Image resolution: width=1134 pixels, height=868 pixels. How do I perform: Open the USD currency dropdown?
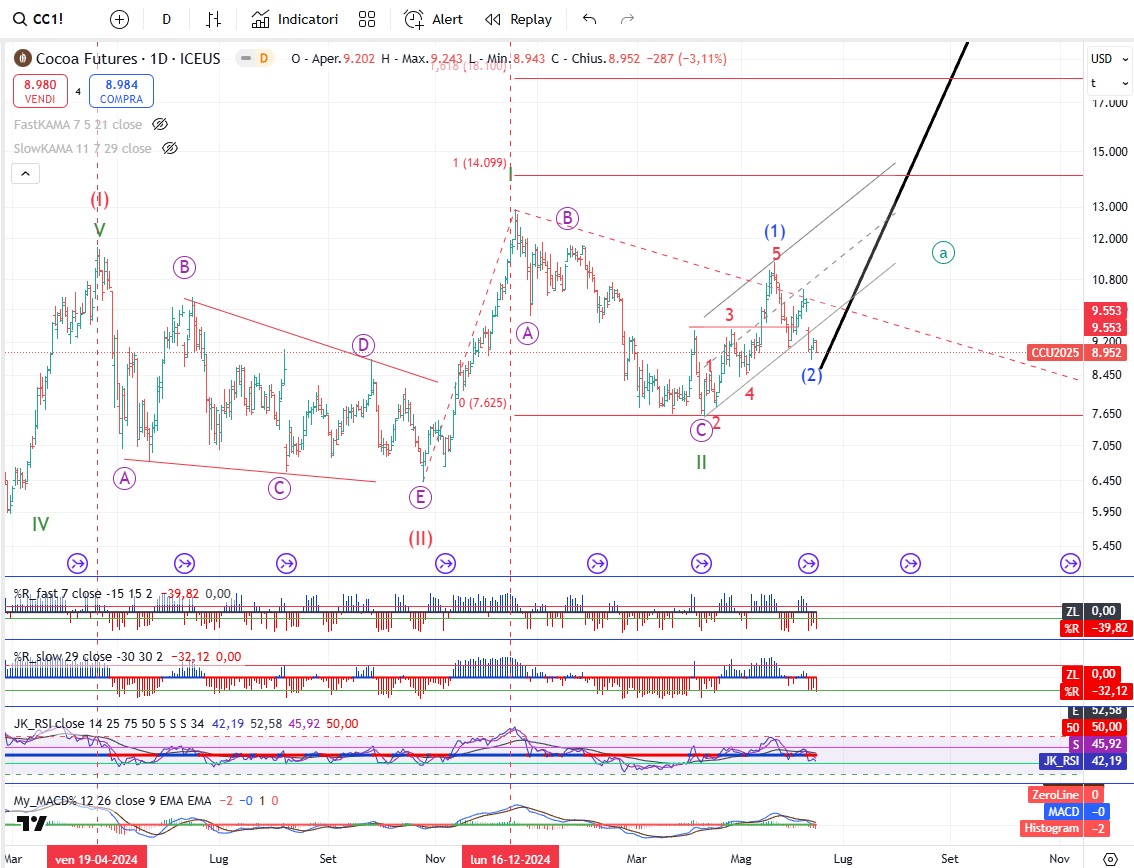[1109, 59]
